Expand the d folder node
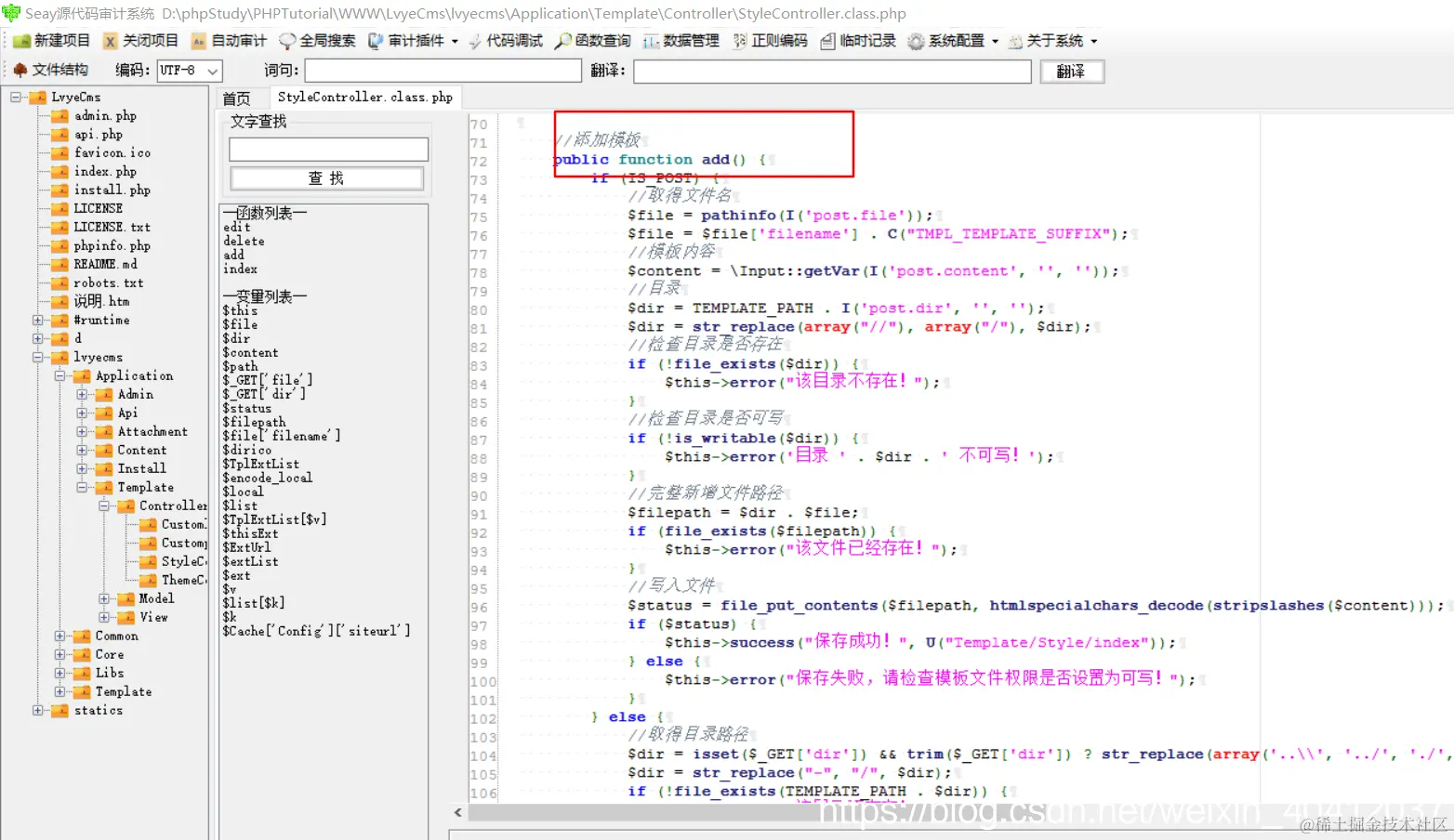Viewport: 1454px width, 840px height. pyautogui.click(x=37, y=339)
